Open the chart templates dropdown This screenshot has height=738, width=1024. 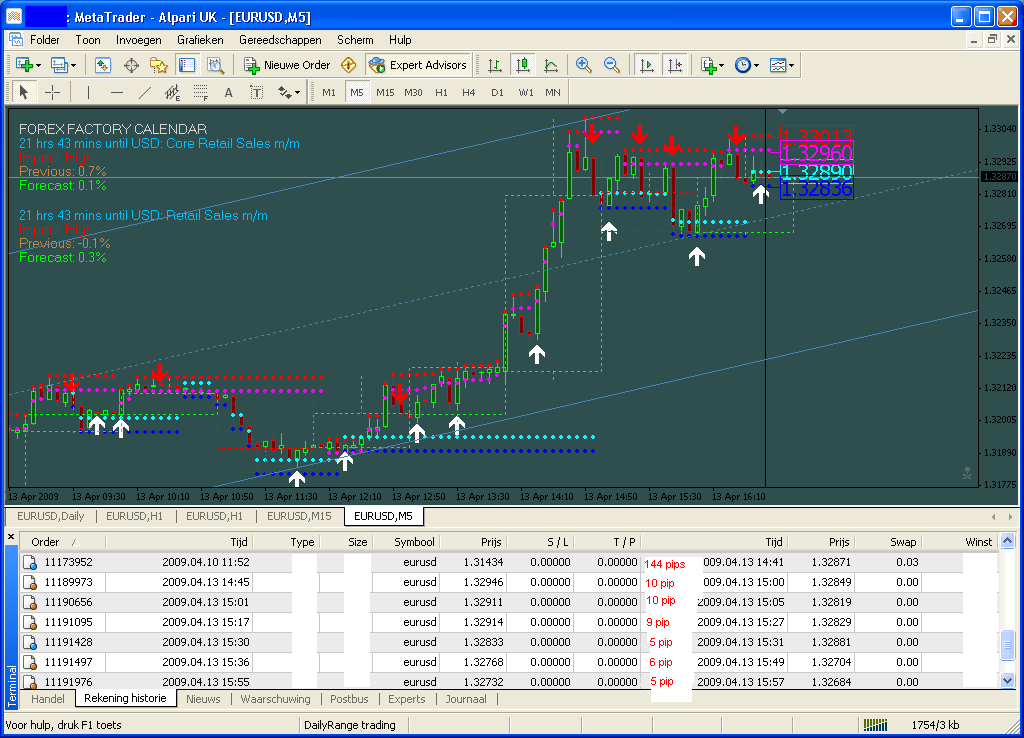[782, 65]
